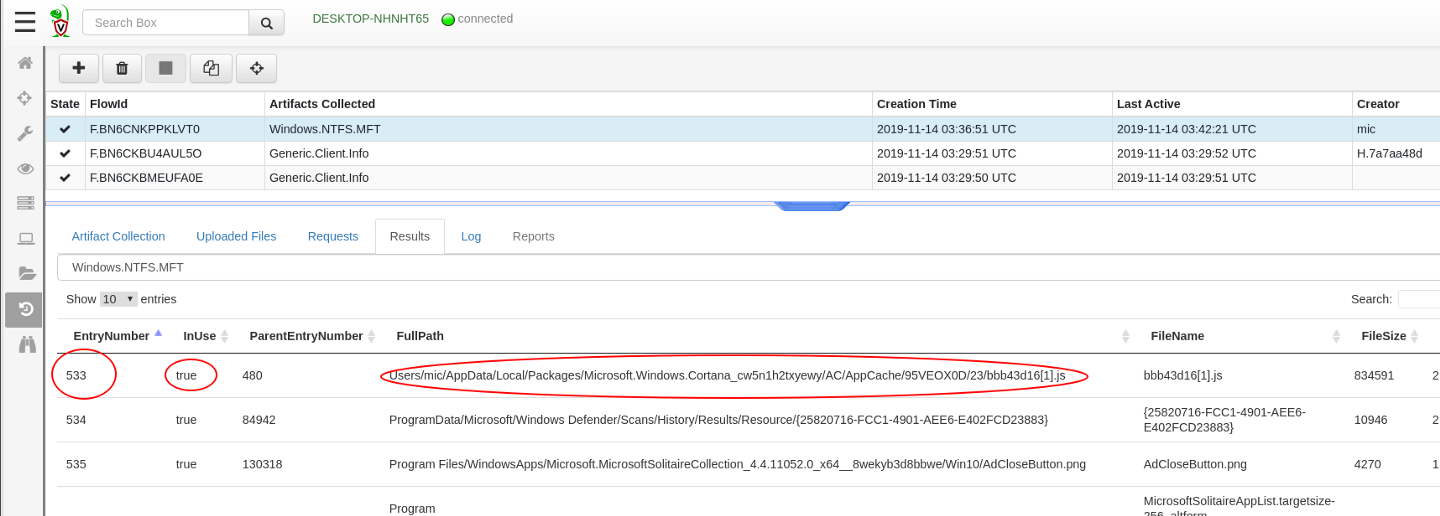Select the Artifact Collection tab
The height and width of the screenshot is (516, 1440).
pyautogui.click(x=118, y=237)
